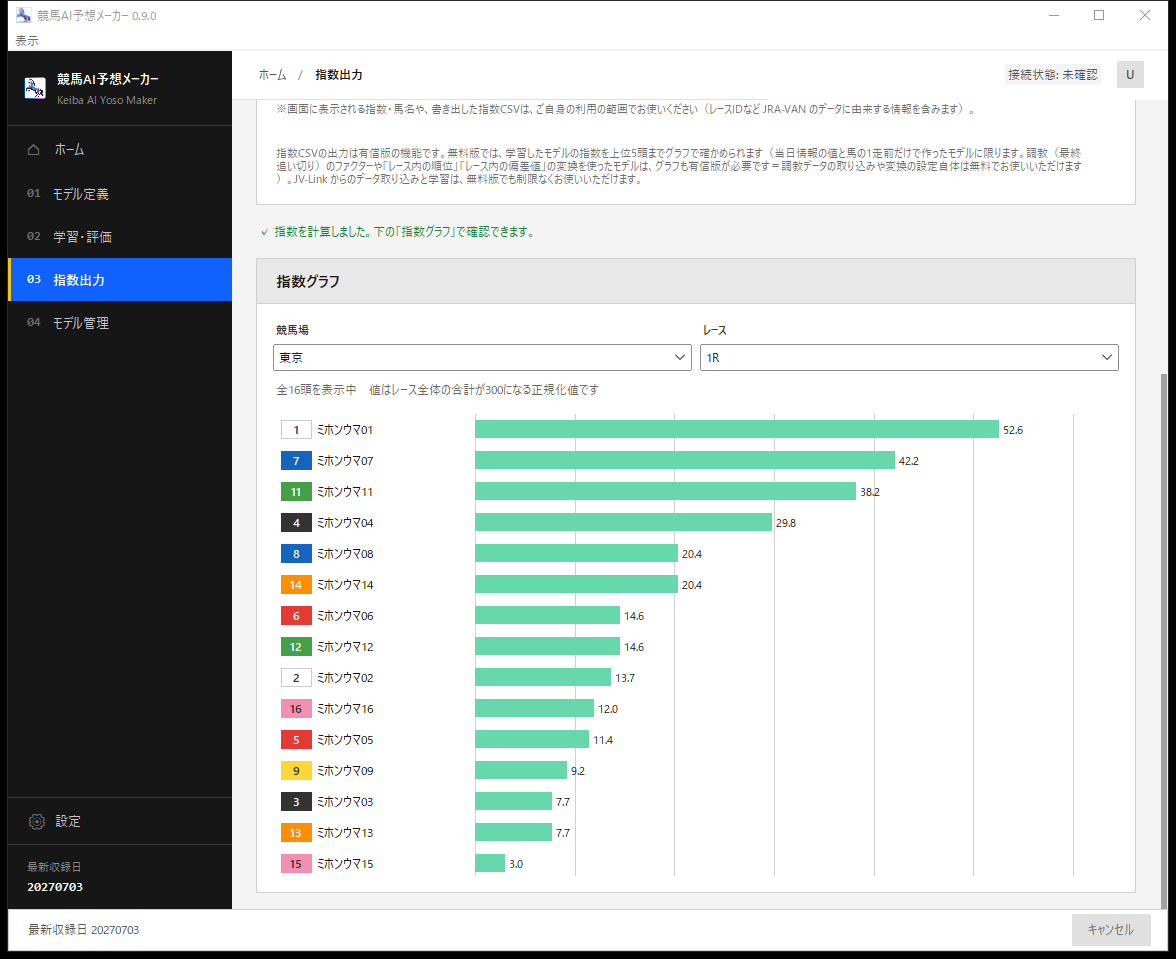Click yellow horse number badge 9

coord(296,771)
